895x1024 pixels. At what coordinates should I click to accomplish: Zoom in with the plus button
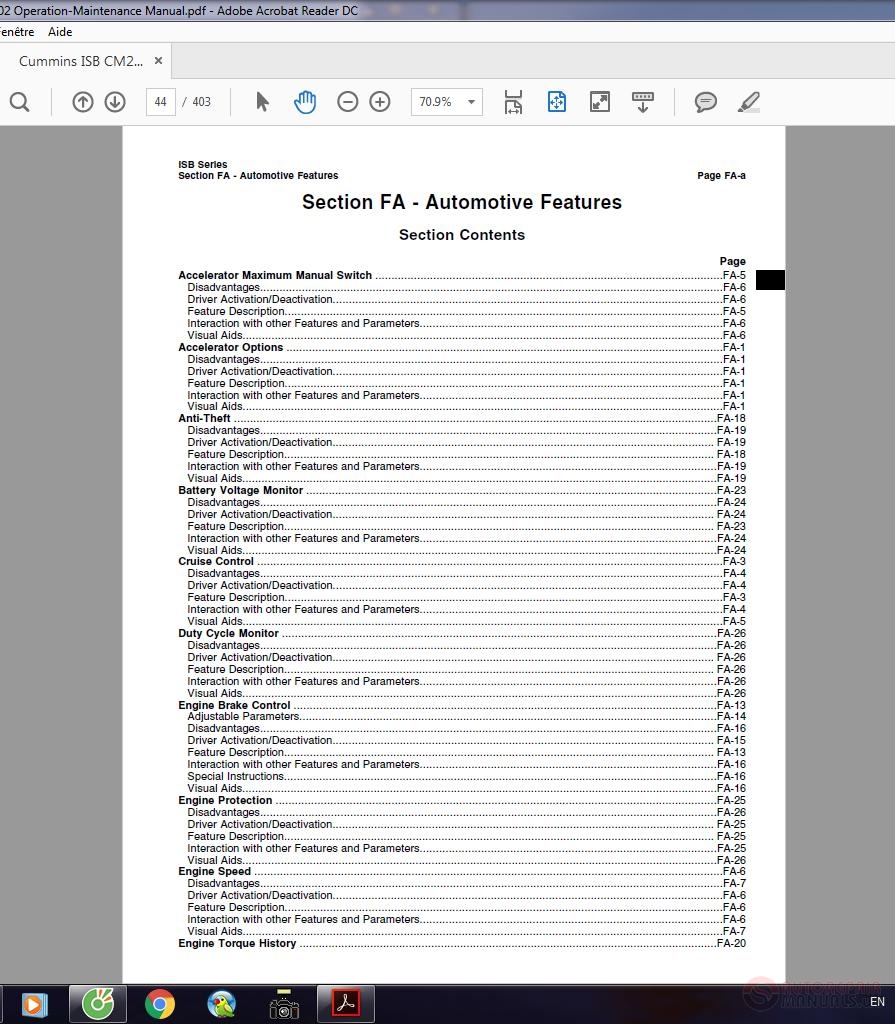coord(380,102)
